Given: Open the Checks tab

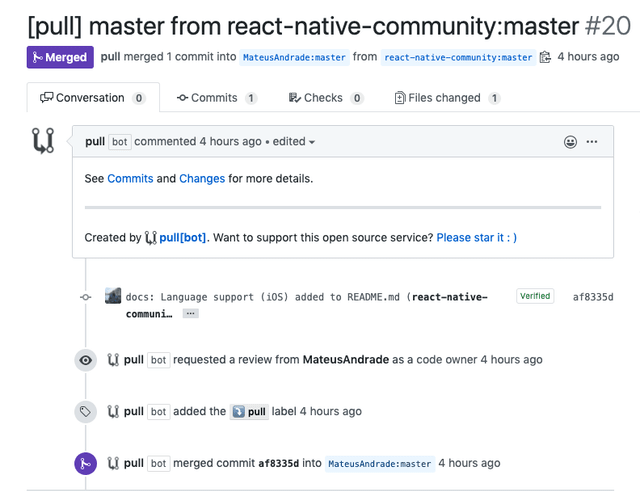Looking at the screenshot, I should coord(326,98).
